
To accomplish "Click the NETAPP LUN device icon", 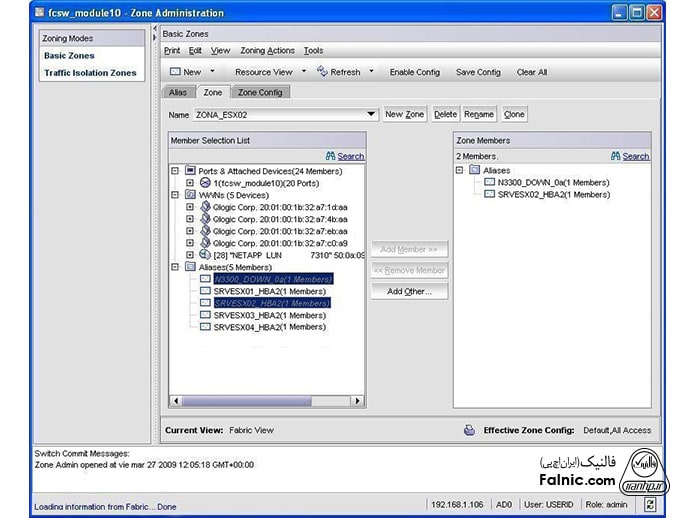I will coord(205,255).
